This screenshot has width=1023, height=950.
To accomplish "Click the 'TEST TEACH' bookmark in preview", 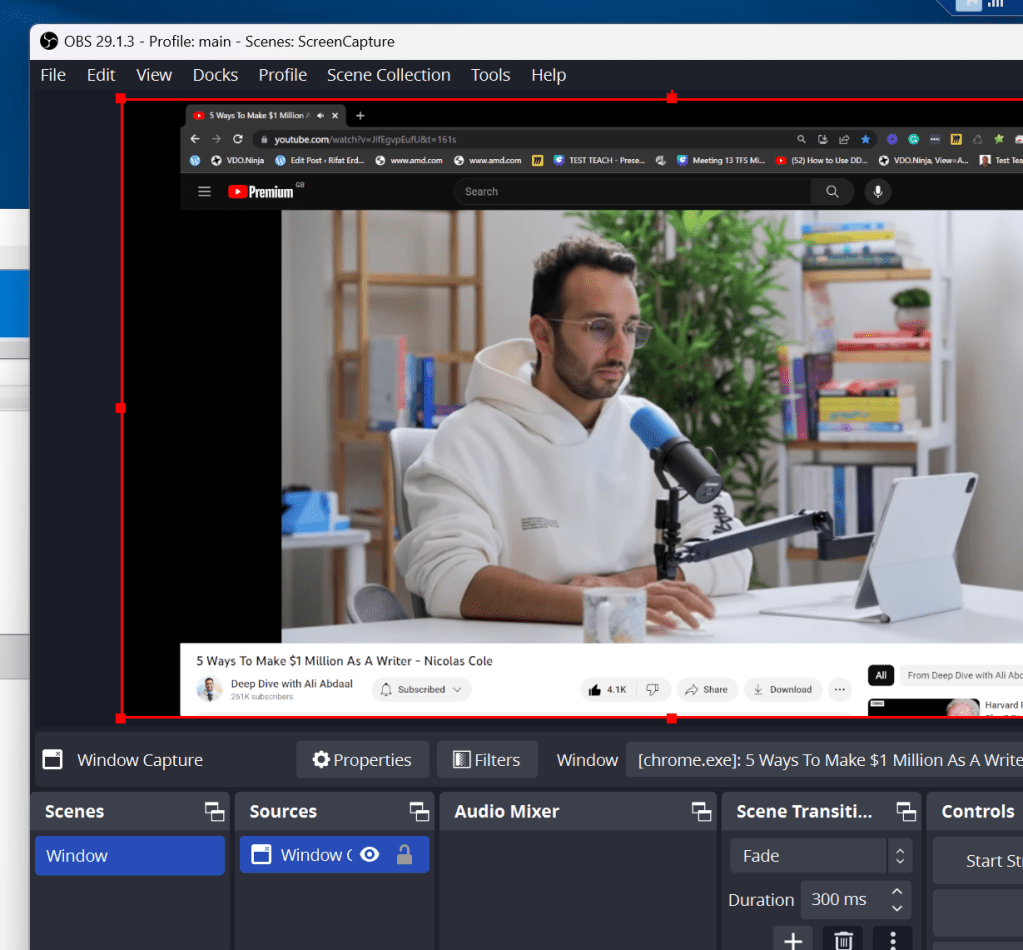I will [599, 160].
